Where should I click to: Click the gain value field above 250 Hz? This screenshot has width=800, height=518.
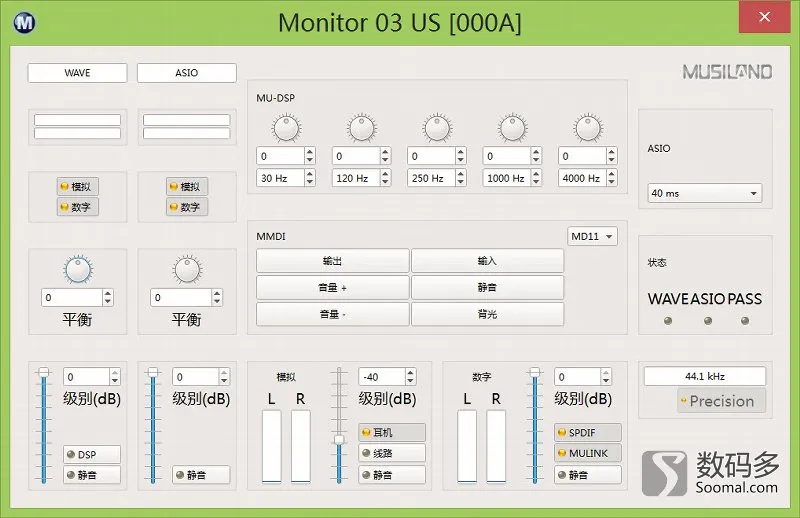tap(432, 156)
